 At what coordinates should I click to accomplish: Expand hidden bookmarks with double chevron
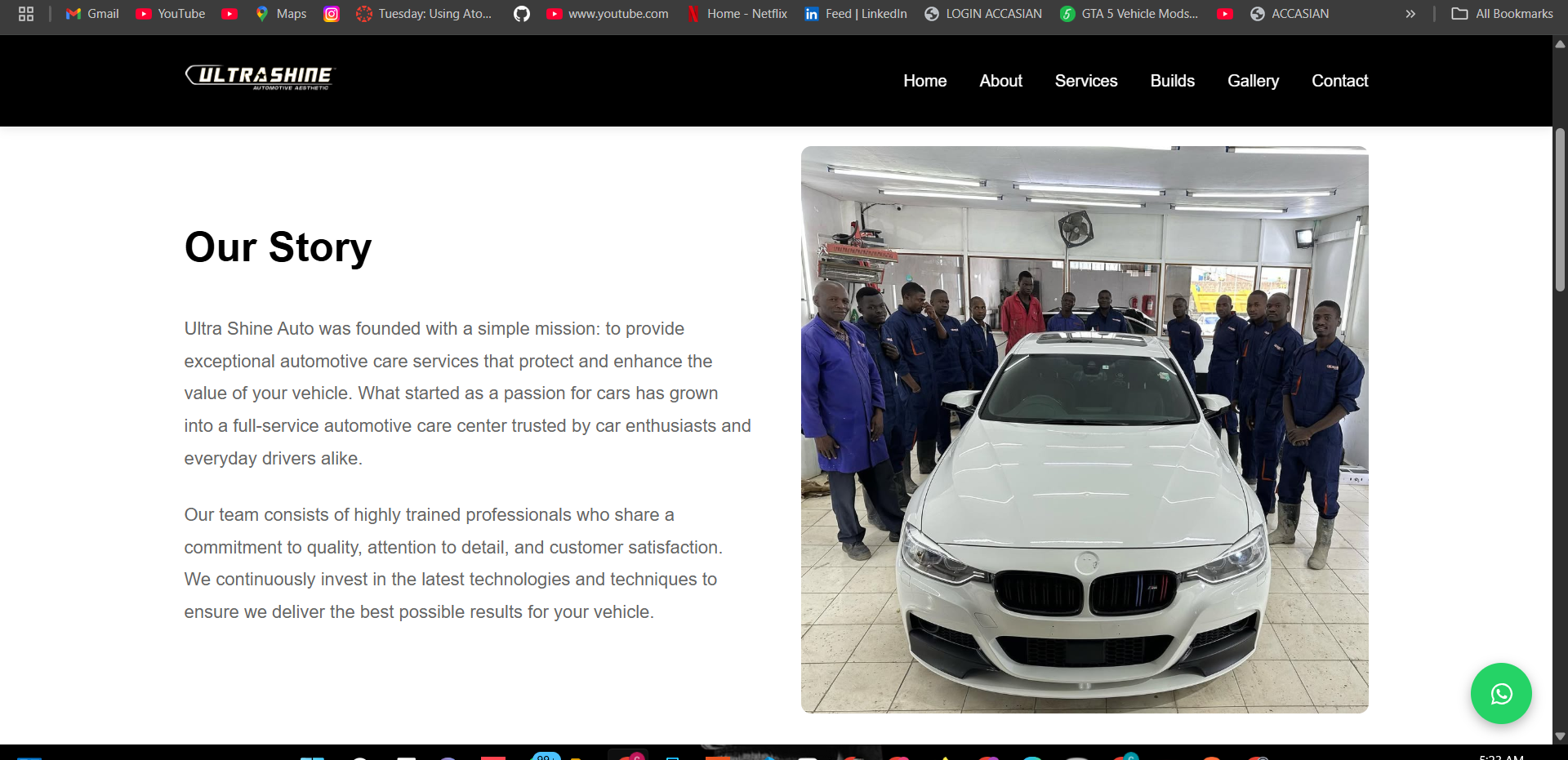coord(1410,14)
